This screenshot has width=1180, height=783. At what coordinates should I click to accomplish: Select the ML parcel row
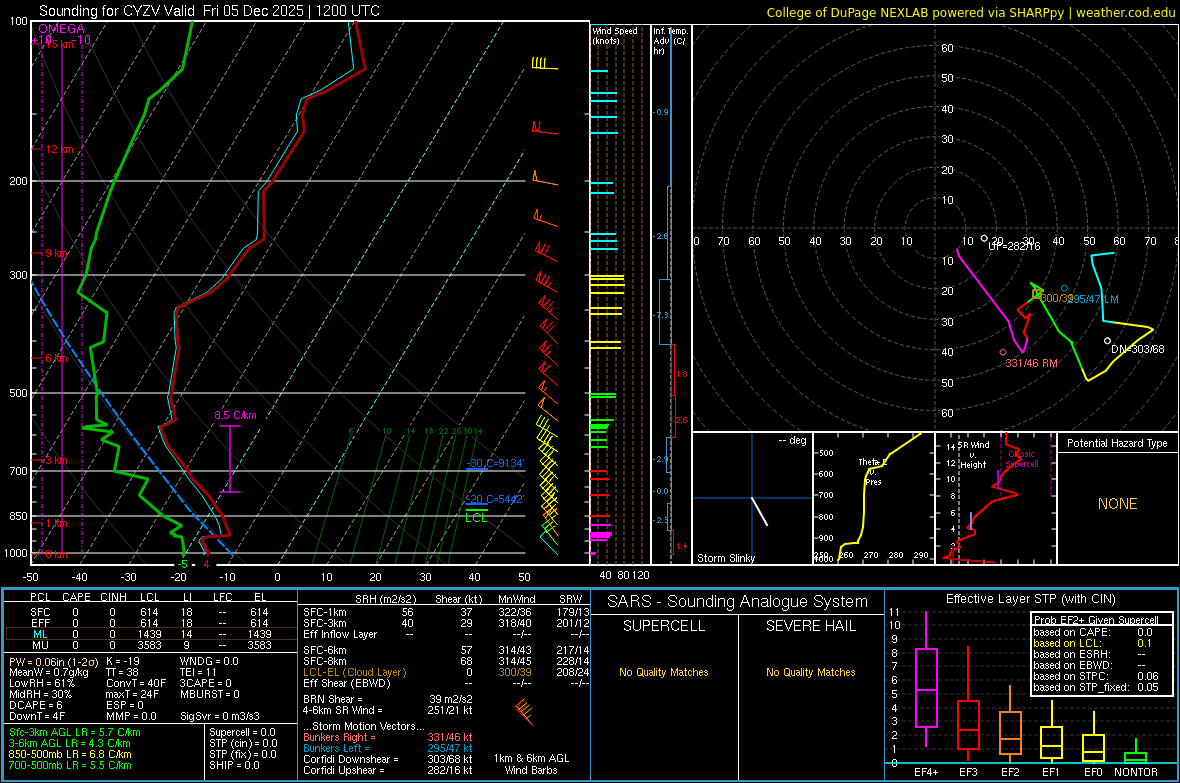tap(151, 635)
